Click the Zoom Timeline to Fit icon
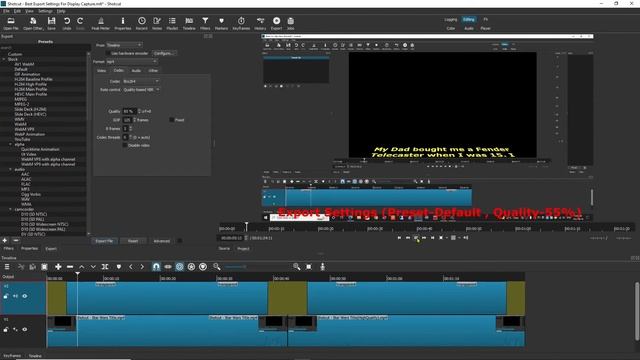Screen dimensions: 640x360 tap(309, 267)
